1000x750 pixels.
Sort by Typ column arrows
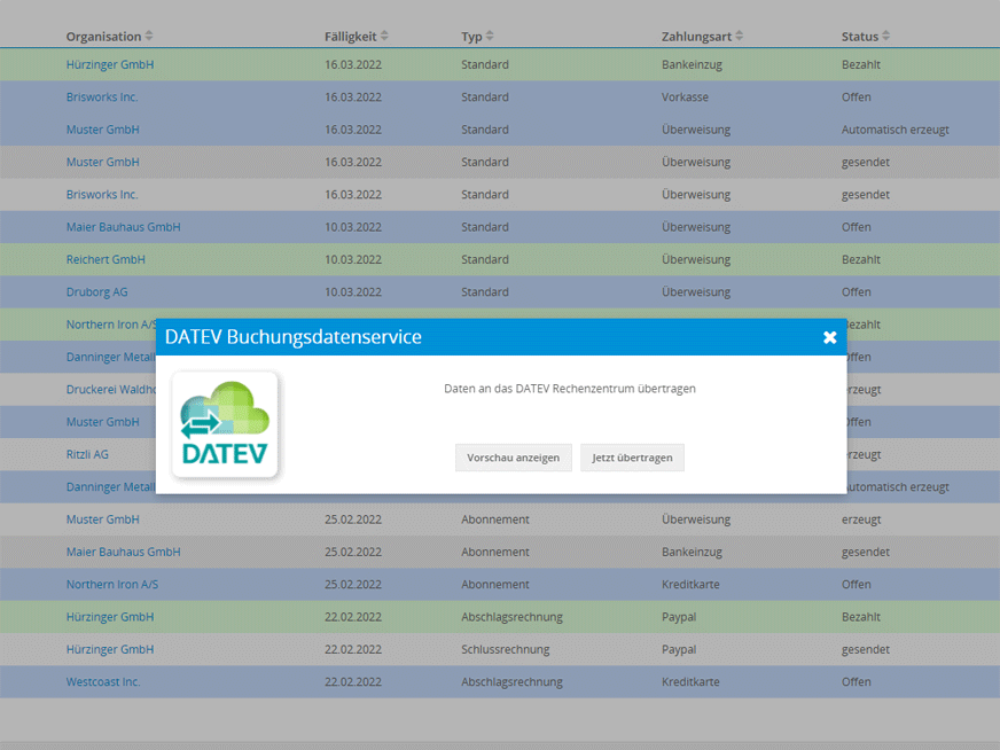point(490,37)
